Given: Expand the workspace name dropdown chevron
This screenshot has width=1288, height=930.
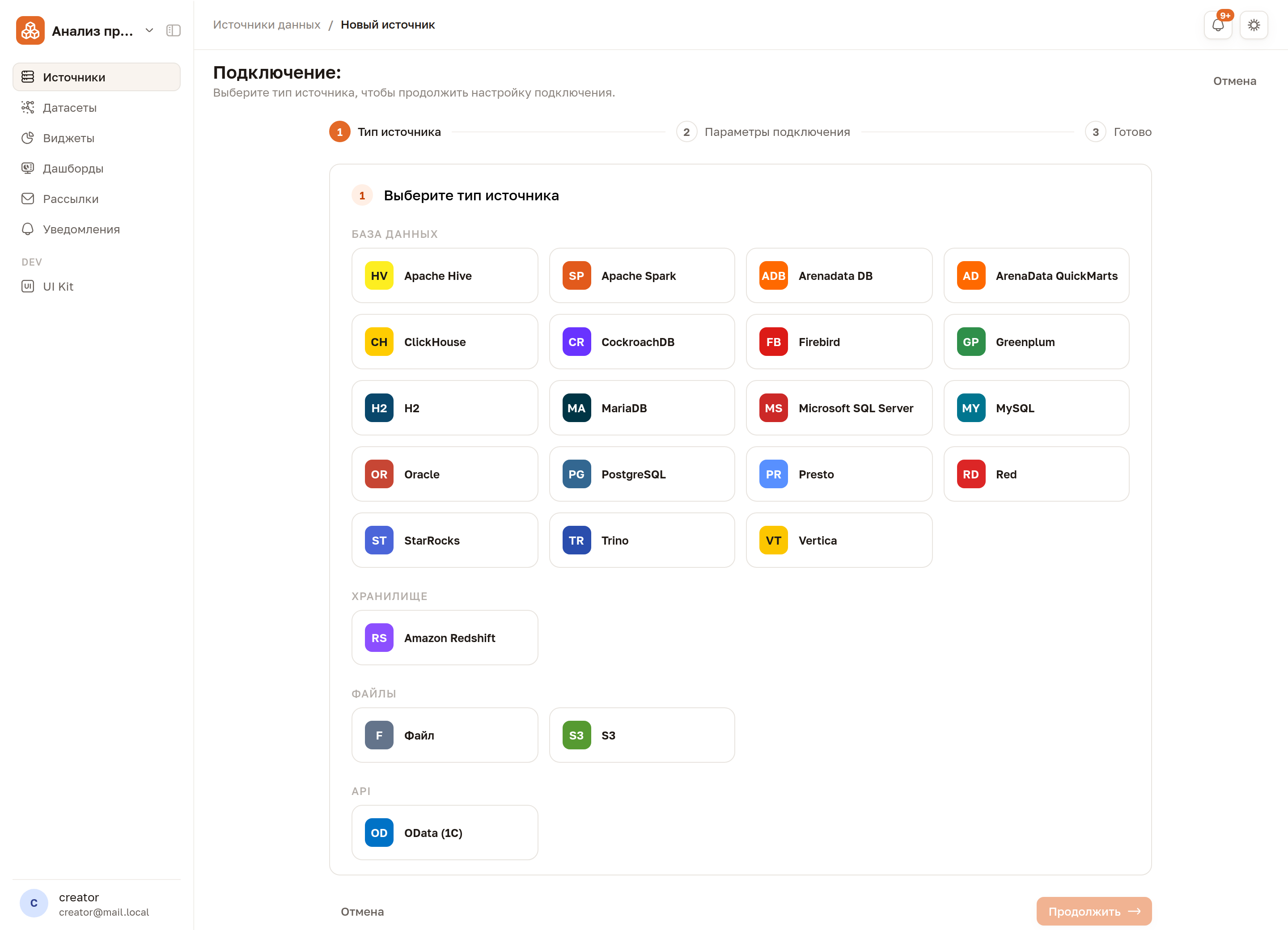Looking at the screenshot, I should tap(149, 31).
